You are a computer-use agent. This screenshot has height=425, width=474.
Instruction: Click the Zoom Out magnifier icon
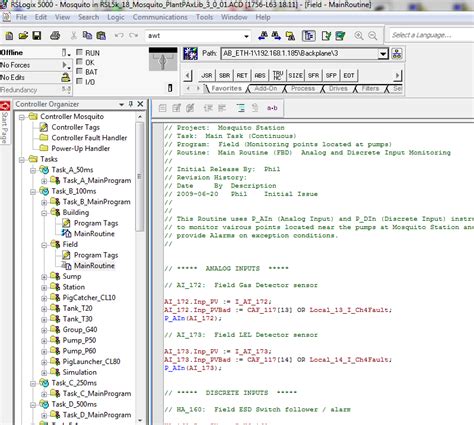[373, 36]
